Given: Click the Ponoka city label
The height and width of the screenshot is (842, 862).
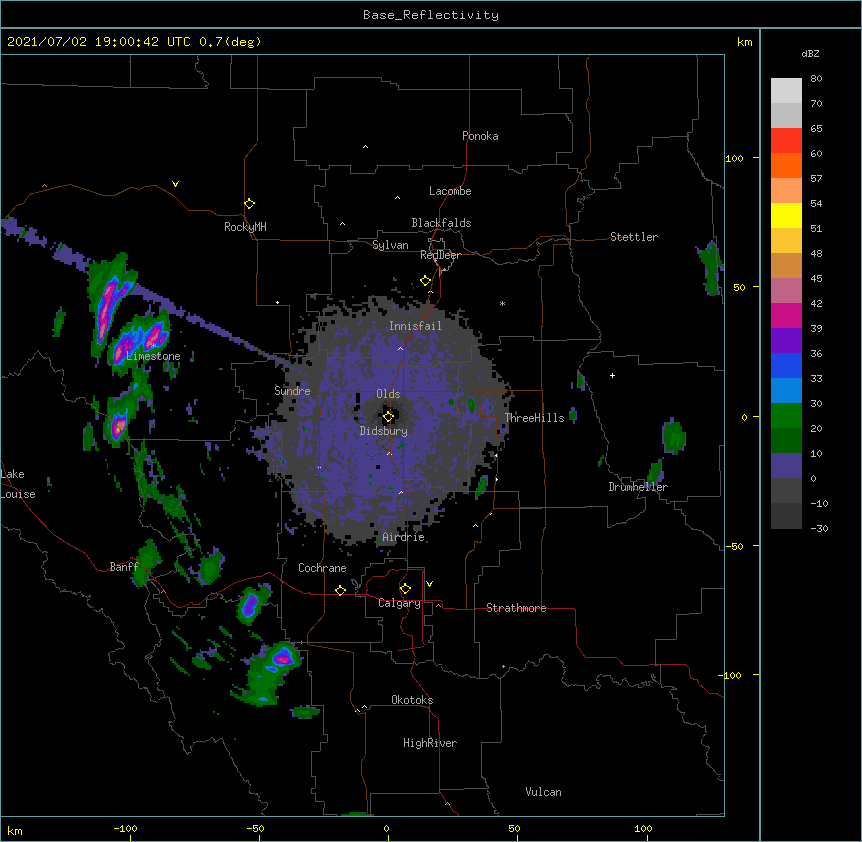Looking at the screenshot, I should coord(480,136).
